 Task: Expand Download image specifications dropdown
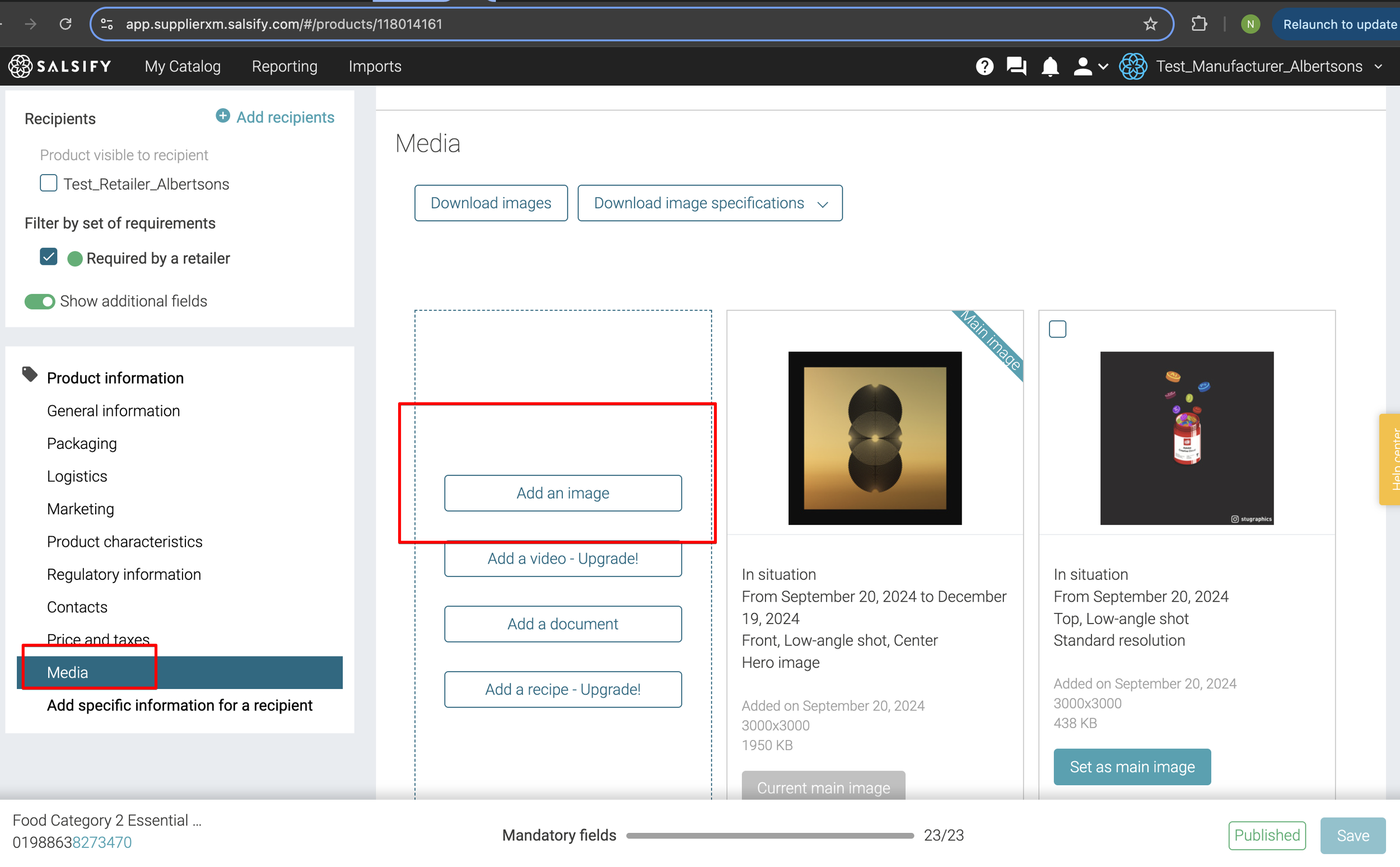tap(710, 203)
